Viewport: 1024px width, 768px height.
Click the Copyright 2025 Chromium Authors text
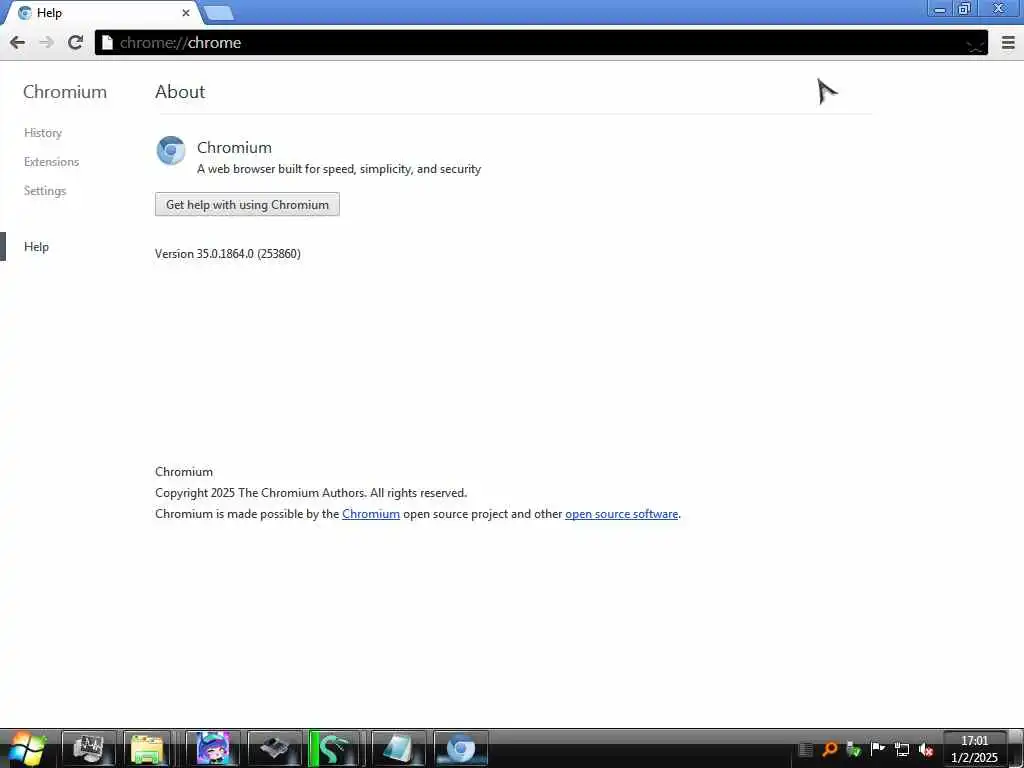click(x=311, y=493)
